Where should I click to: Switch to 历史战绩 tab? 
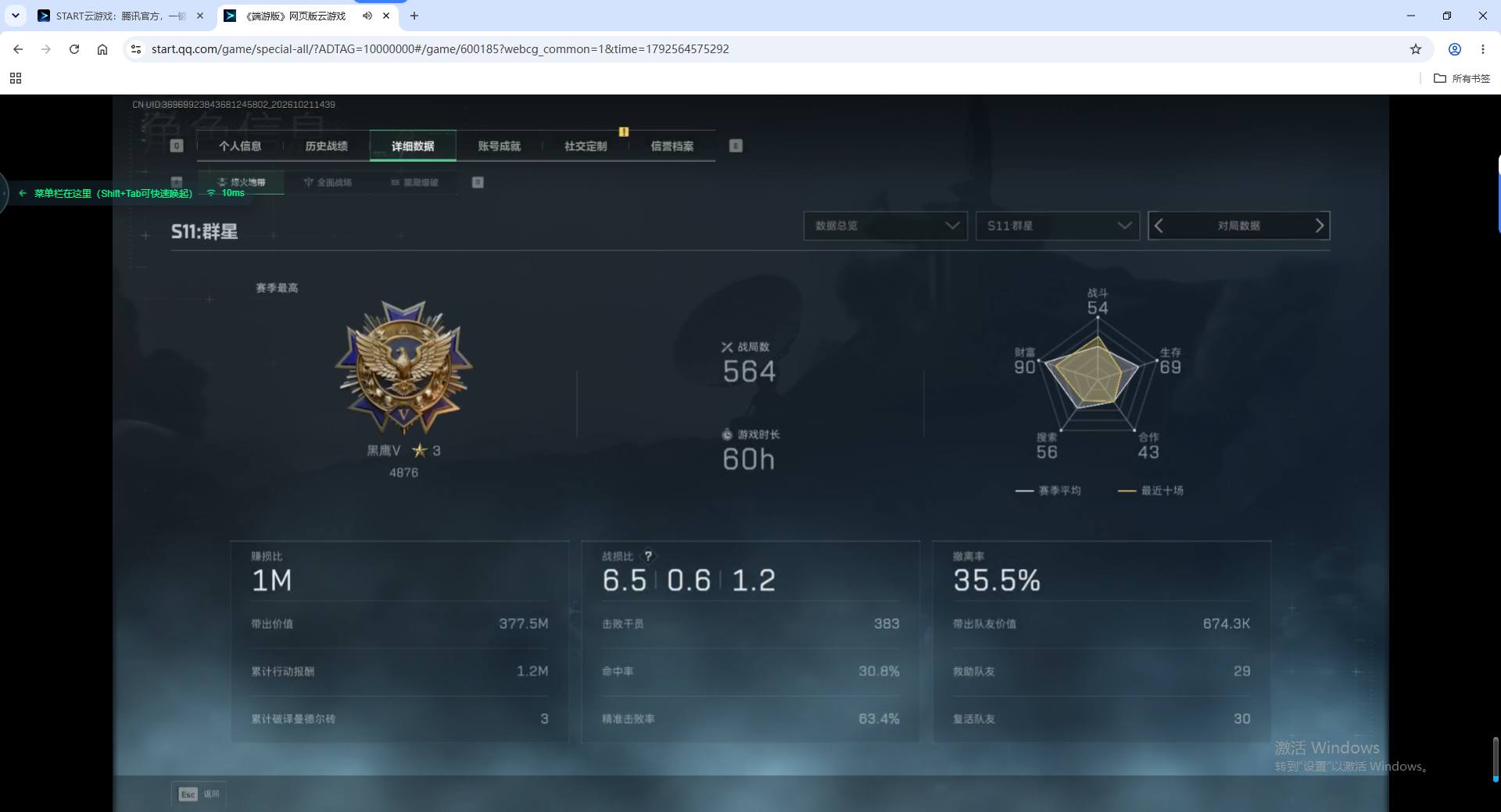(327, 146)
